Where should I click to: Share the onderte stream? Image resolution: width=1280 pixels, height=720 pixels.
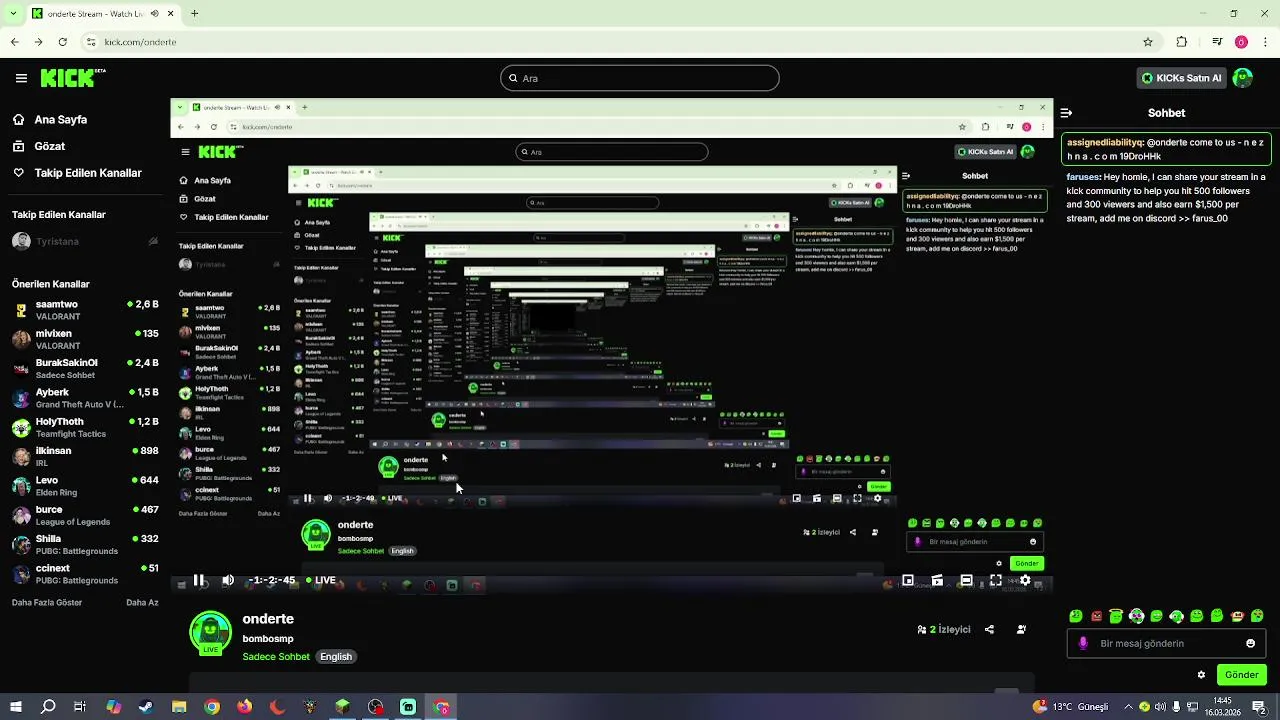tap(989, 630)
